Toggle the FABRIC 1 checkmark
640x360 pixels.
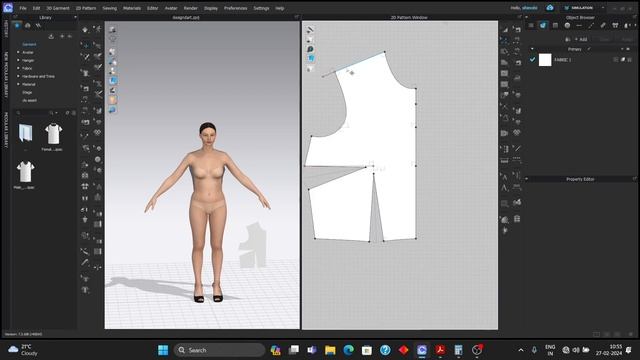click(x=532, y=60)
